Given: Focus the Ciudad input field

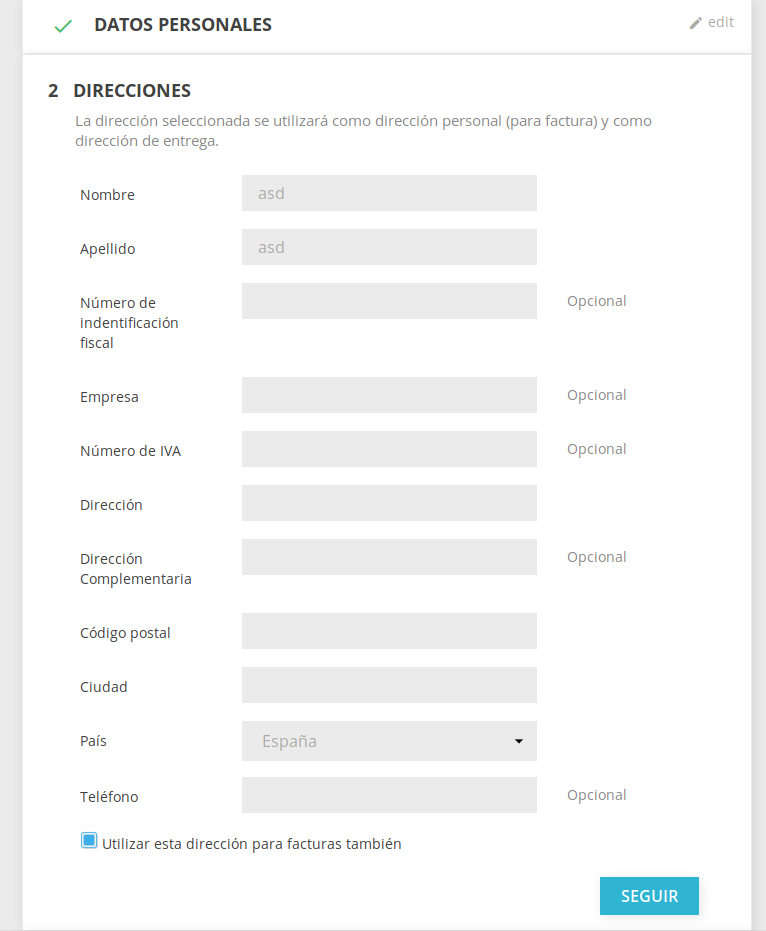Looking at the screenshot, I should (389, 685).
